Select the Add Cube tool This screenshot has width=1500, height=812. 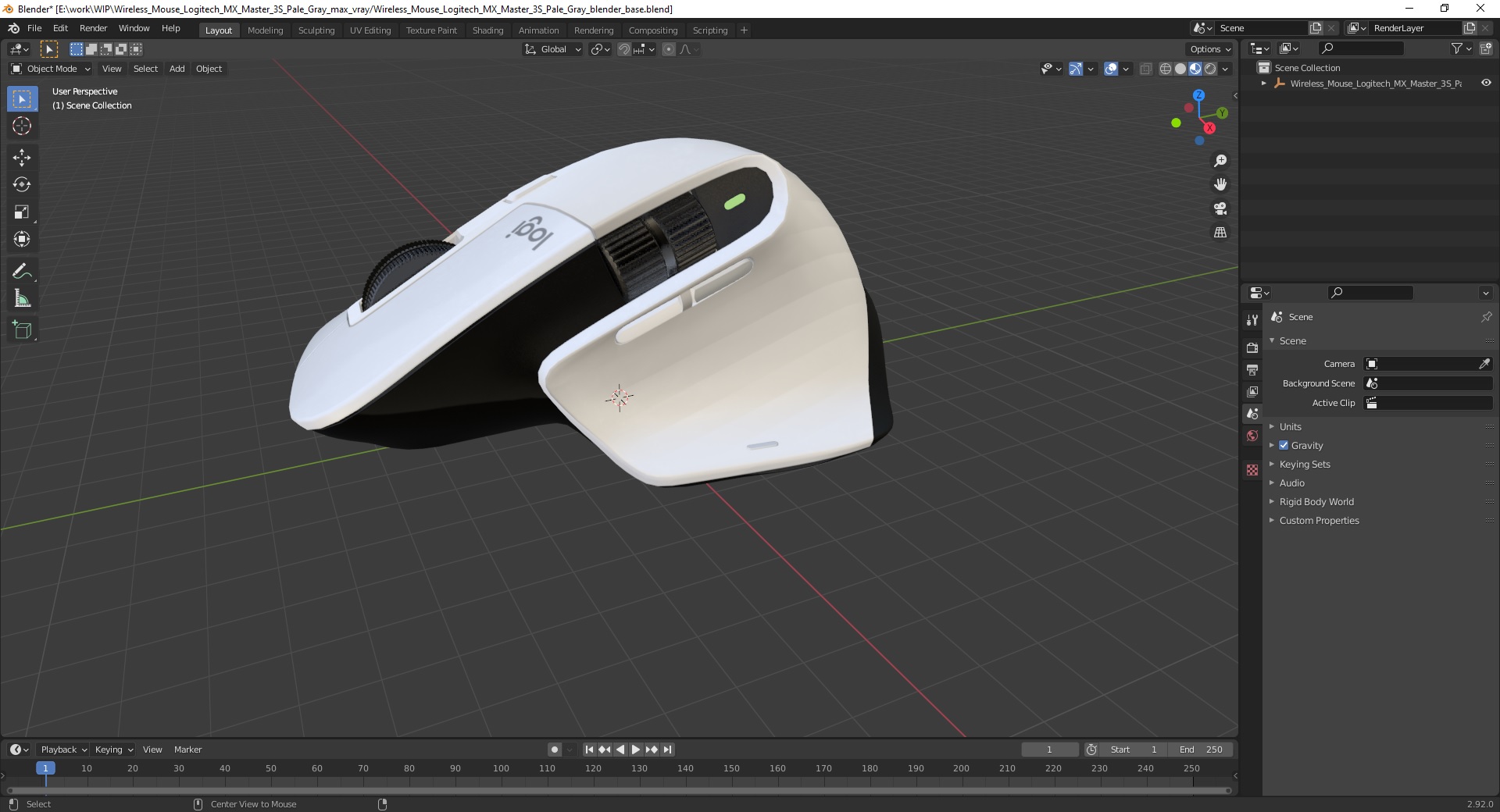[22, 330]
